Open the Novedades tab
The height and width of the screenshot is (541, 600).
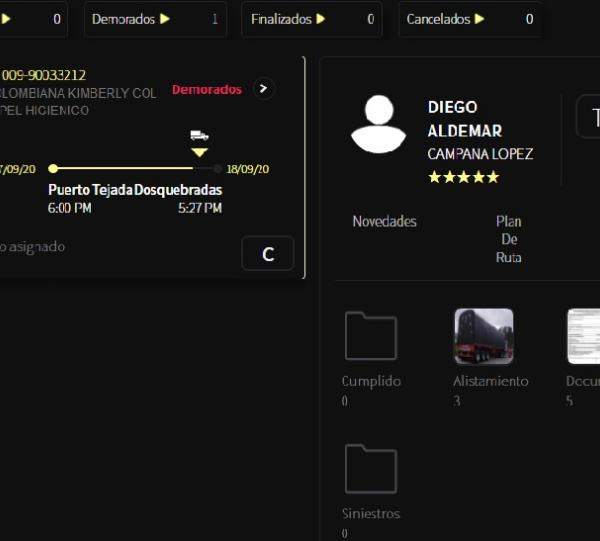coord(384,222)
